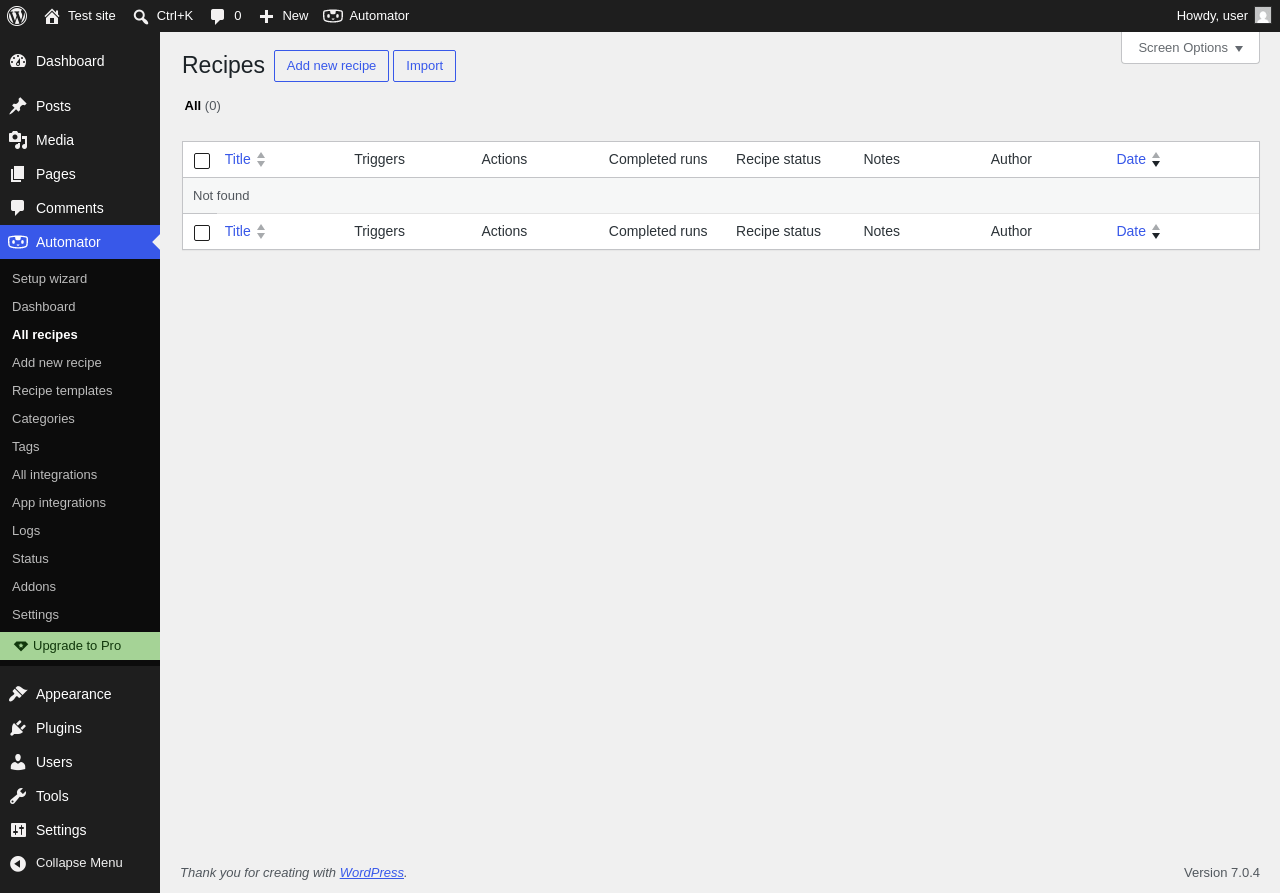Tick the select-all checkbox in table header
Viewport: 1280px width, 893px height.
(202, 161)
